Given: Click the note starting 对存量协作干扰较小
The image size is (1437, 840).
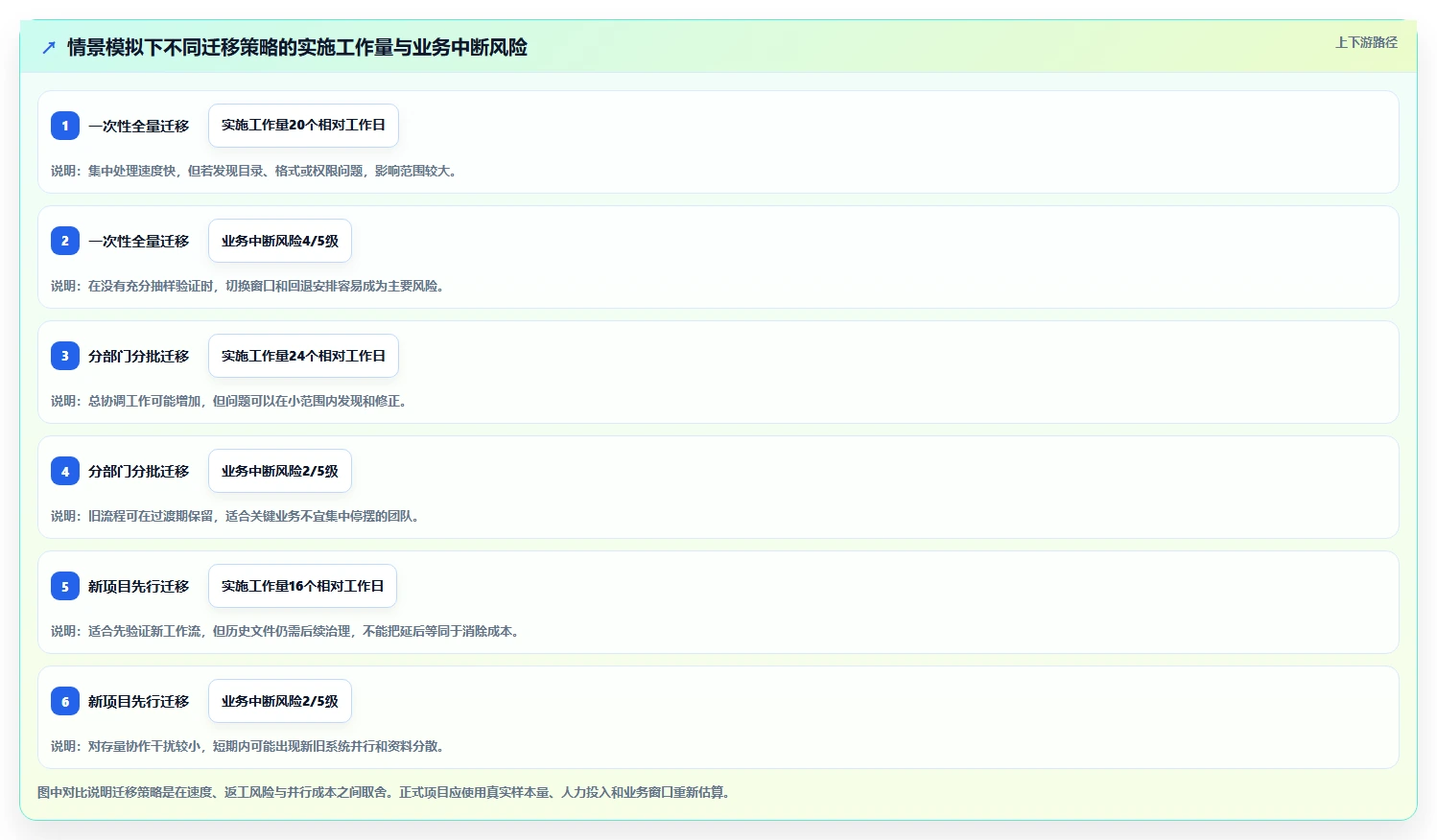Looking at the screenshot, I should pos(249,746).
